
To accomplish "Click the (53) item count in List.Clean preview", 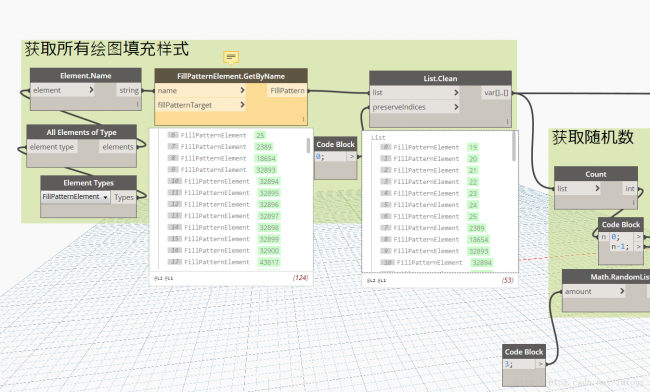I will click(x=507, y=280).
